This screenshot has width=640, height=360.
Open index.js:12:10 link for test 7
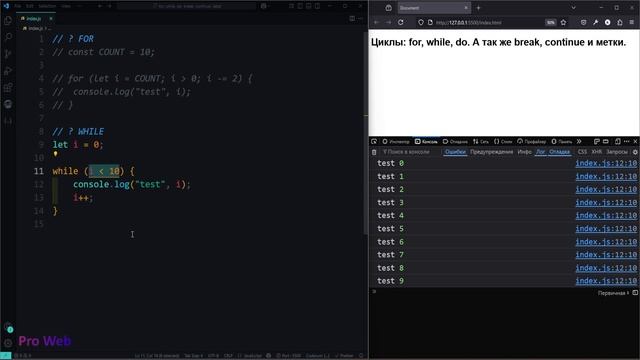coord(606,255)
